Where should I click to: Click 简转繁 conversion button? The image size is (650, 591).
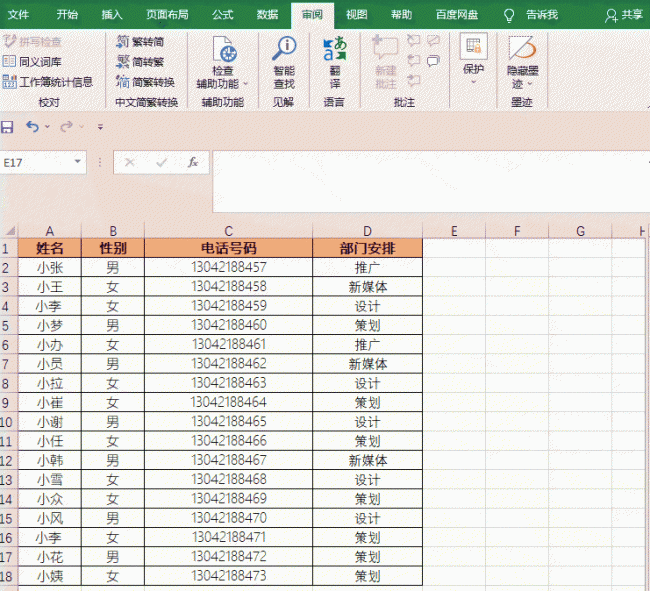(x=140, y=62)
